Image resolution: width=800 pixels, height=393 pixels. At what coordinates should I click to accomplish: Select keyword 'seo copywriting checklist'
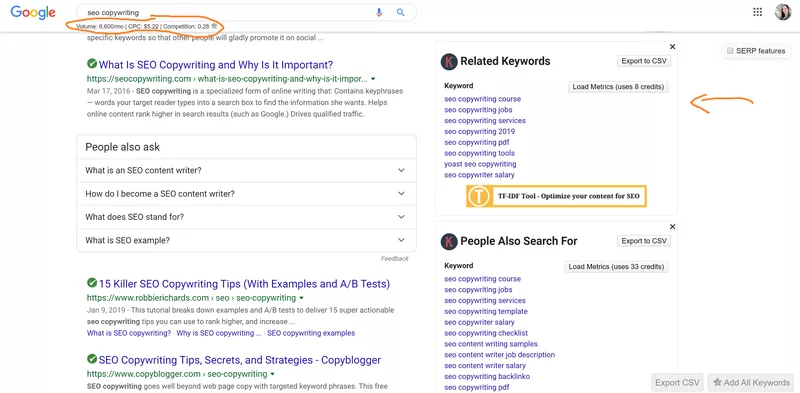pyautogui.click(x=486, y=333)
